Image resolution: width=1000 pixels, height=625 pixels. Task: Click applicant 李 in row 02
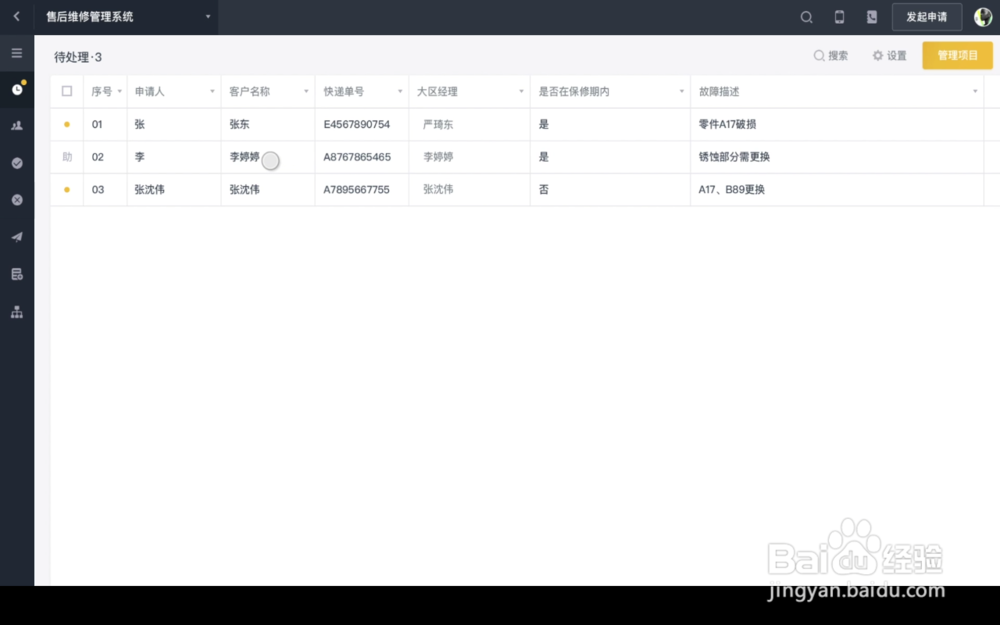[x=140, y=157]
